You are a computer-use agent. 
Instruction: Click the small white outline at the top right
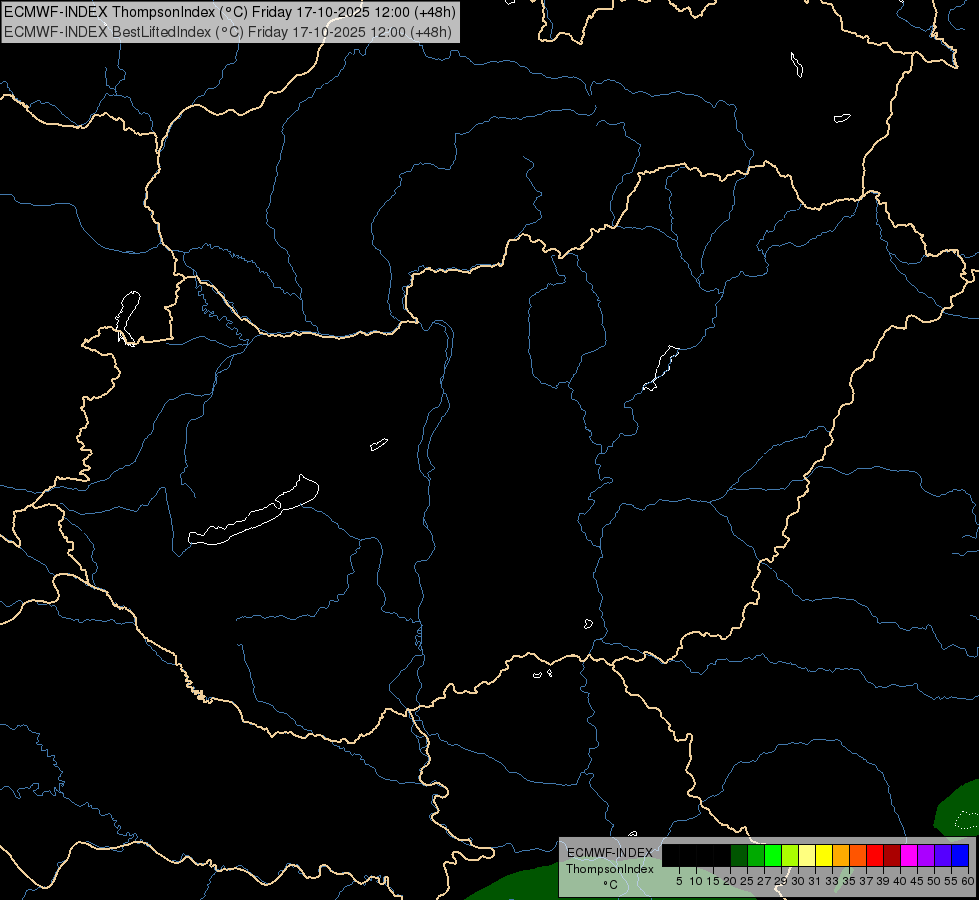797,64
